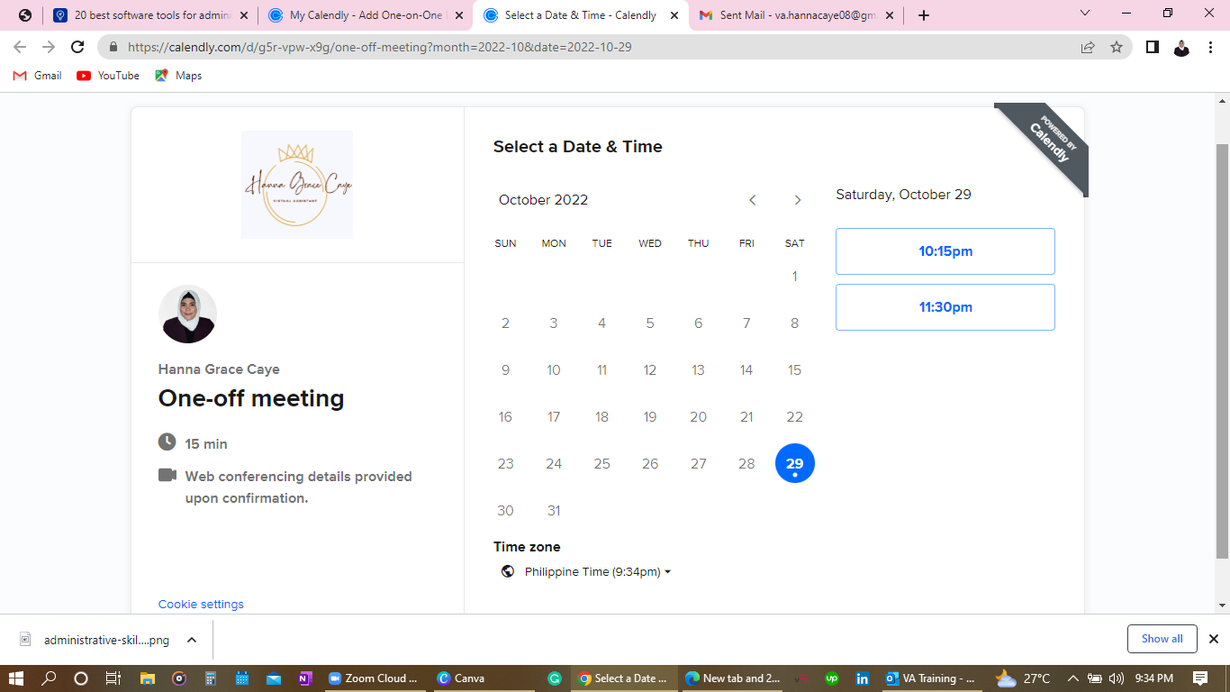Go to previous month in calendar
Image resolution: width=1230 pixels, height=692 pixels.
coord(753,200)
